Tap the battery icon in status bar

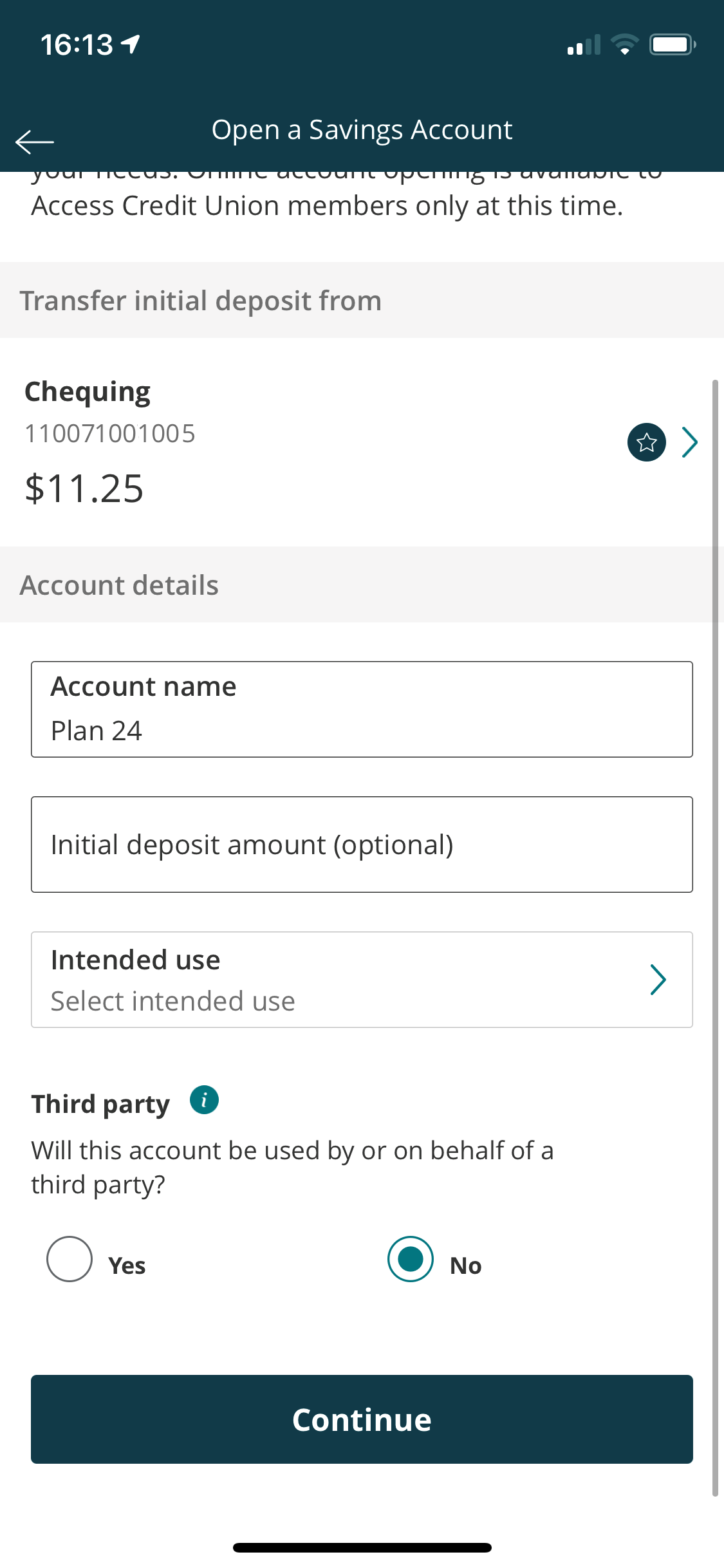673,44
